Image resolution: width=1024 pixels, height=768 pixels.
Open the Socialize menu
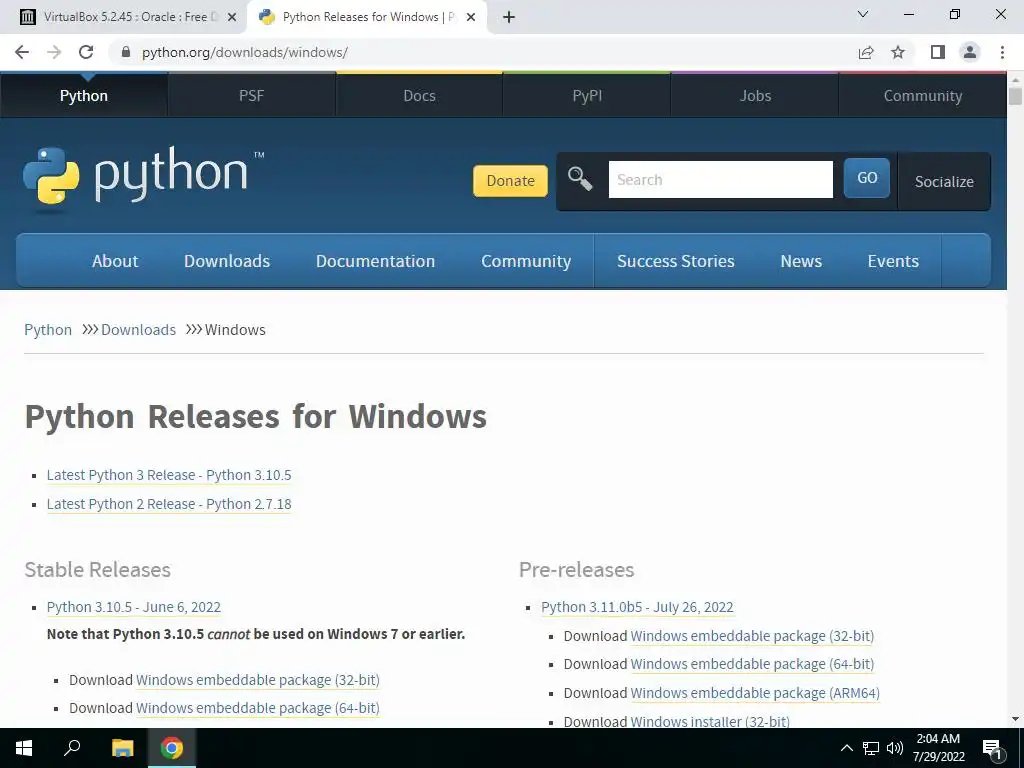(x=944, y=182)
